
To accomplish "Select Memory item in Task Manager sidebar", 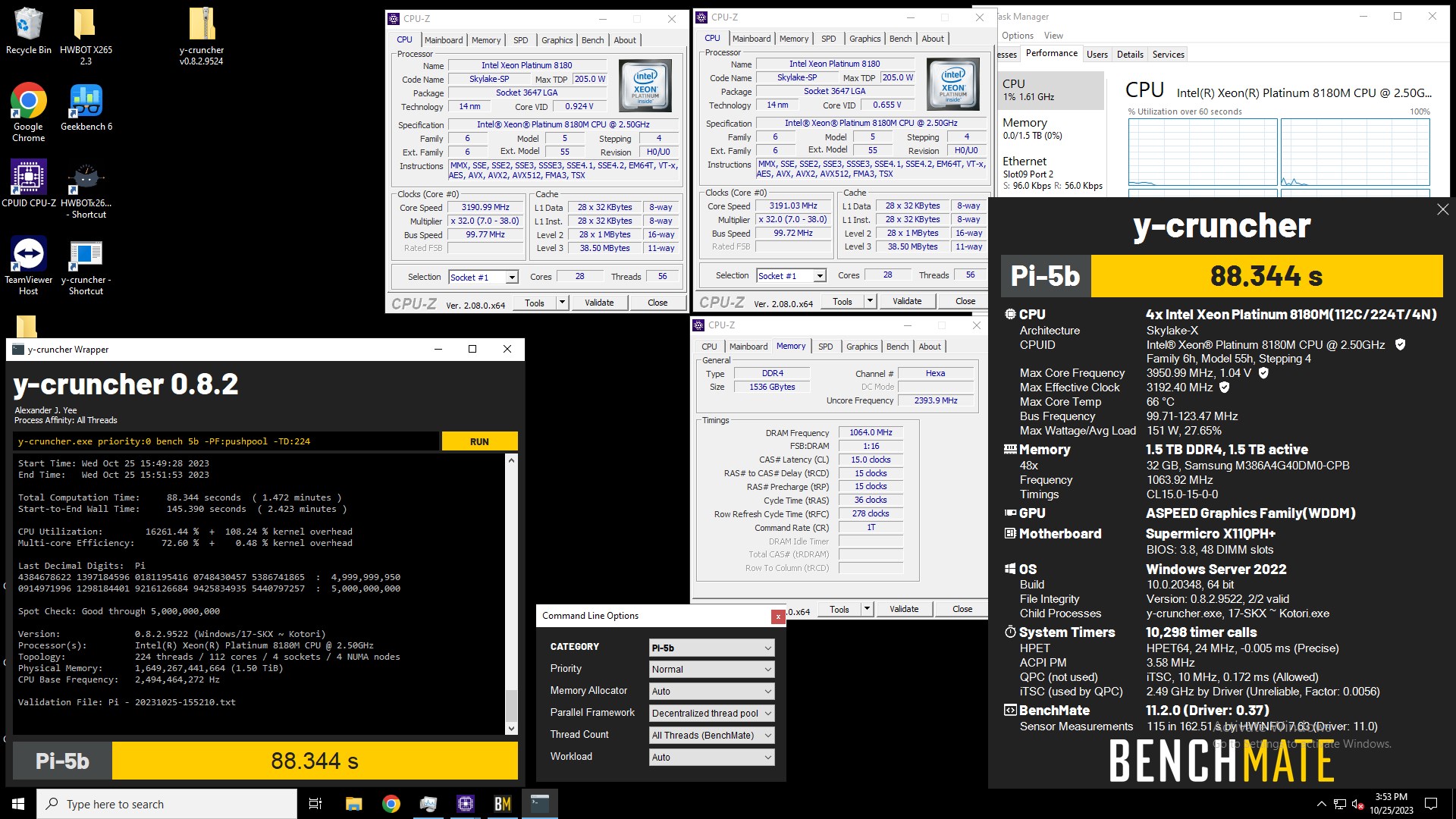I will tap(1050, 128).
